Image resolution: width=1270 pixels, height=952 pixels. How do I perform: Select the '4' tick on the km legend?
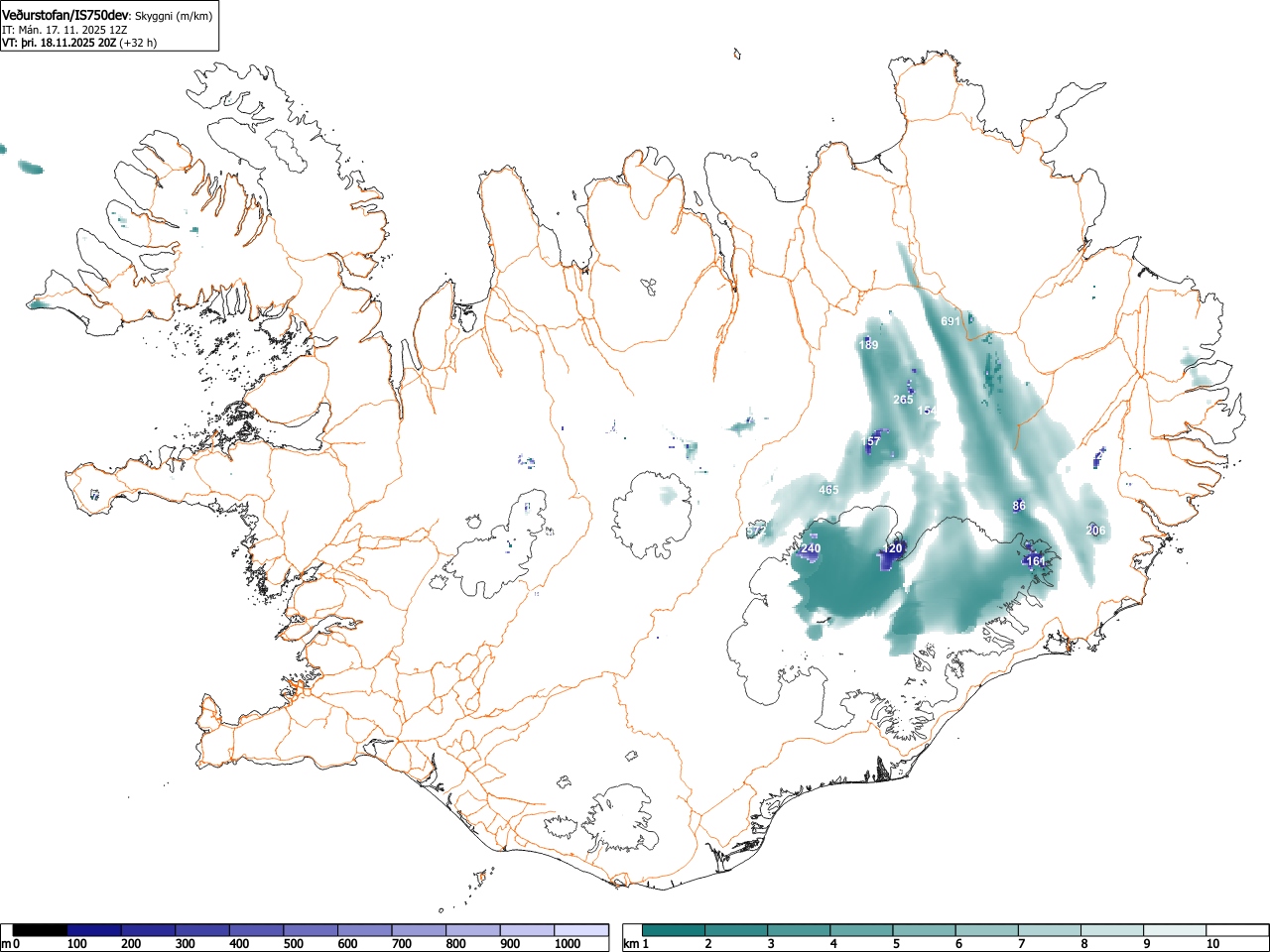point(832,944)
